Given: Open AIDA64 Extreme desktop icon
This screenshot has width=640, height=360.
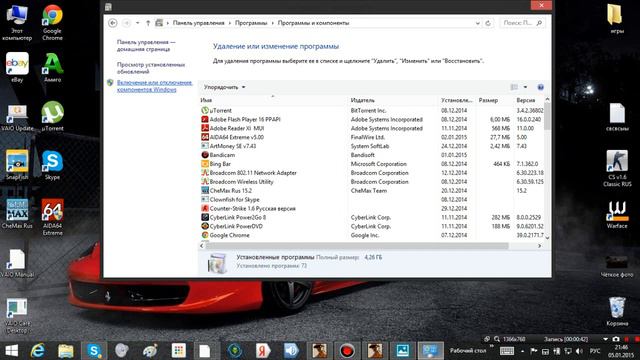Looking at the screenshot, I should coord(52,217).
